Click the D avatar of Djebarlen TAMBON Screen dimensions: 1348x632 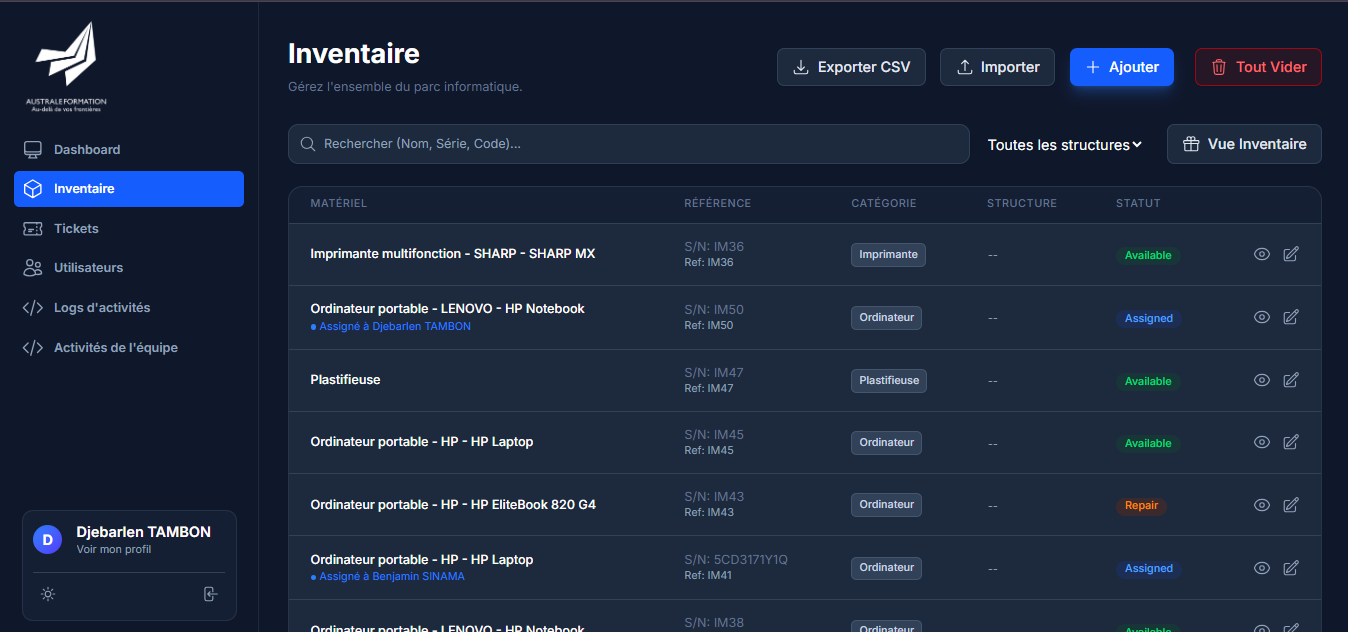pos(47,539)
